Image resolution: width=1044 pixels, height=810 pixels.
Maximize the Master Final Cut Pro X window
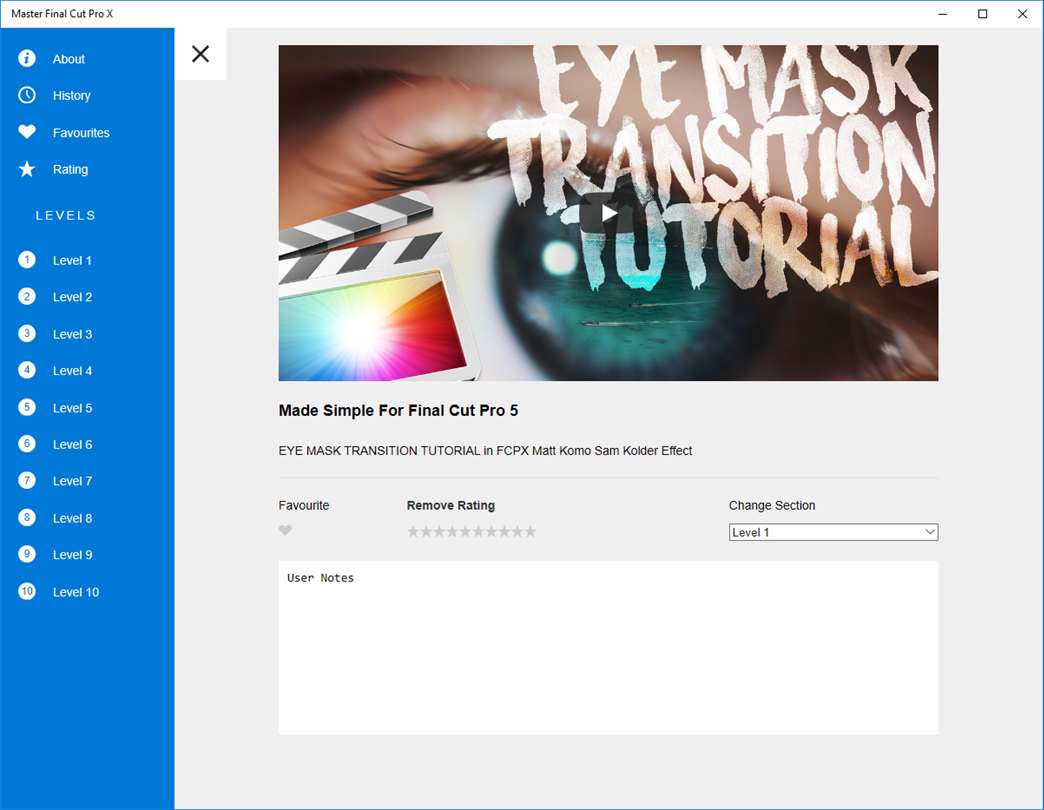tap(982, 14)
